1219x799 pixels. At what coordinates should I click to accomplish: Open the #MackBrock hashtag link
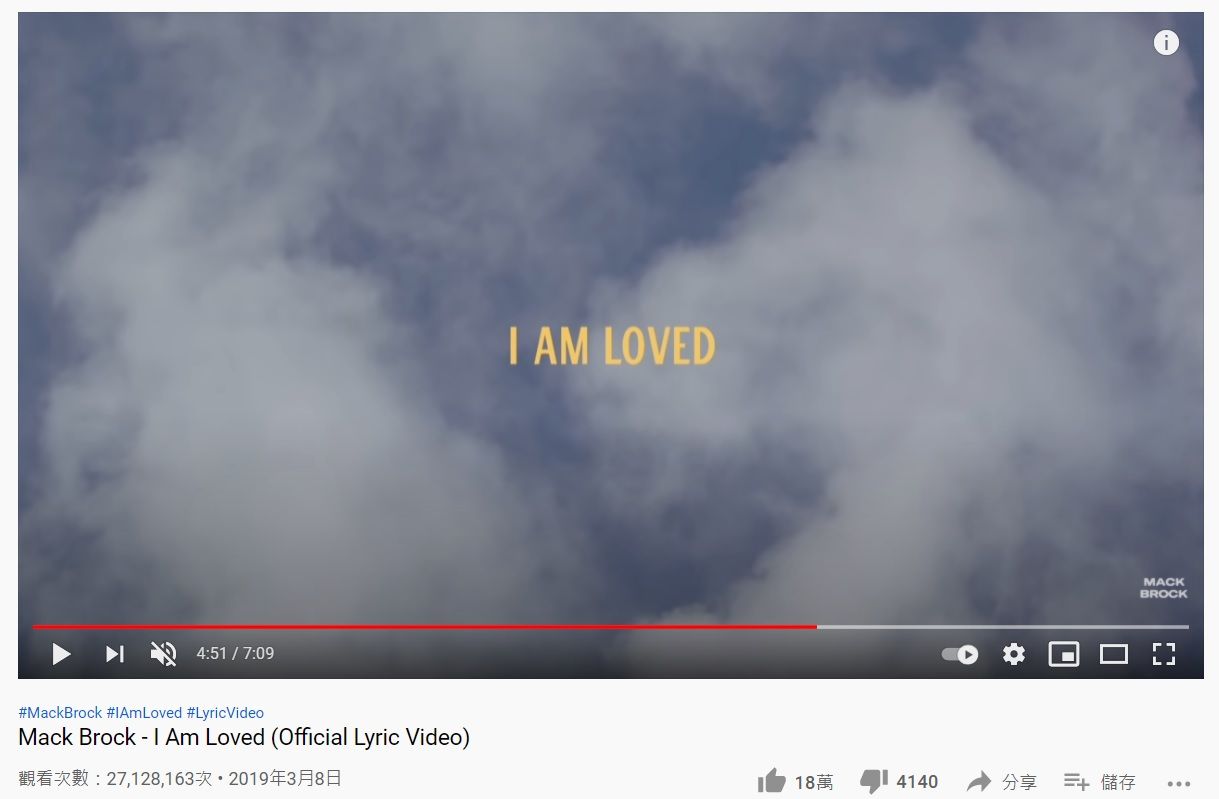point(60,713)
